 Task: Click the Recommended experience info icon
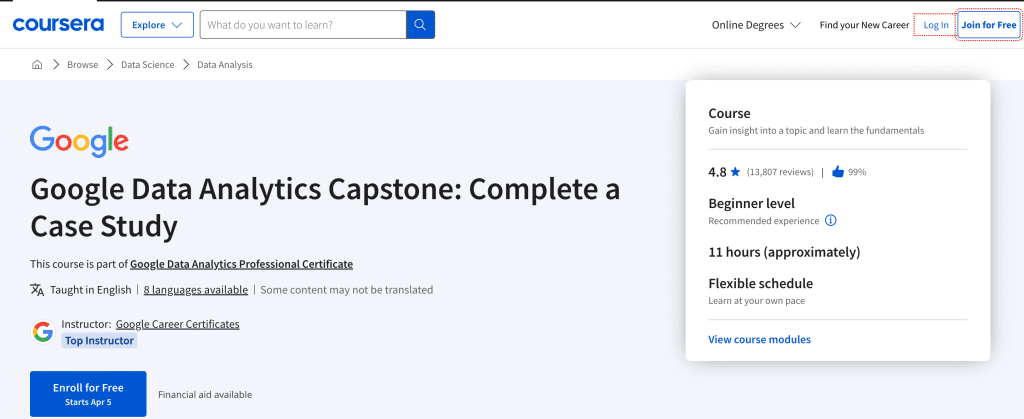831,221
